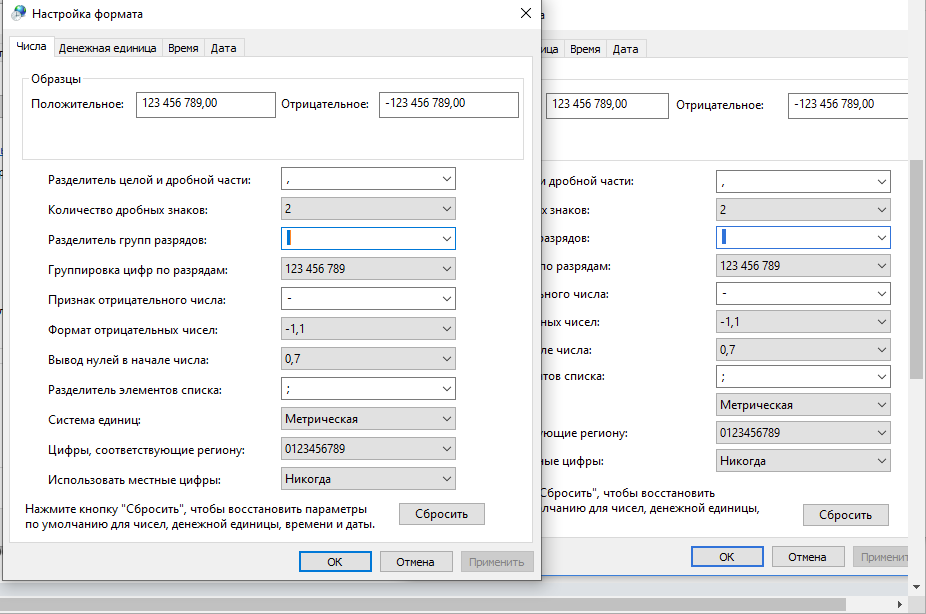Select the Дата tab in the front dialog
926x614 pixels.
point(223,48)
